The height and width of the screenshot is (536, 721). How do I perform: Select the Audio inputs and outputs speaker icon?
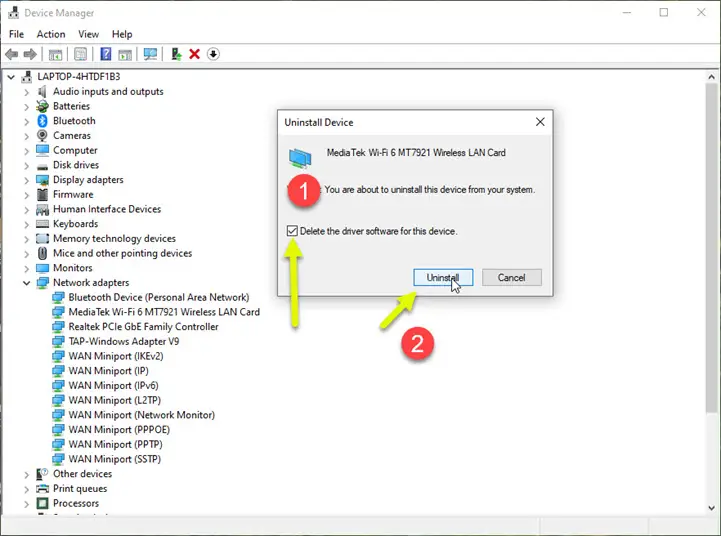tap(42, 91)
